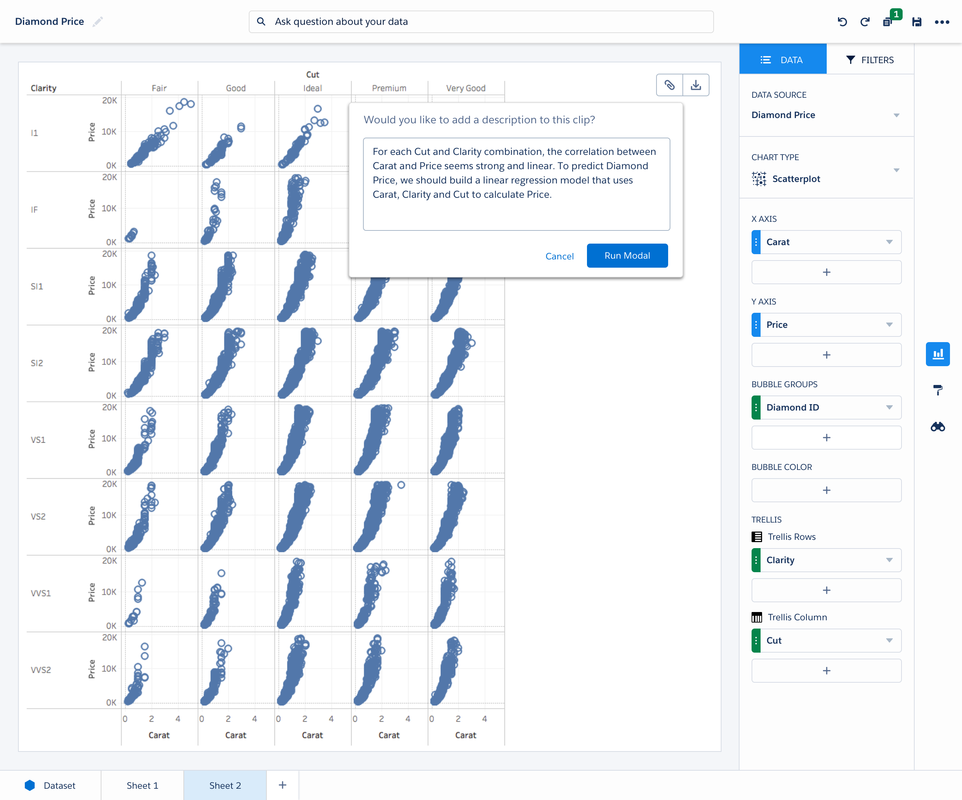Add another Trellis Rows field
Screen dimensions: 962x800
826,590
